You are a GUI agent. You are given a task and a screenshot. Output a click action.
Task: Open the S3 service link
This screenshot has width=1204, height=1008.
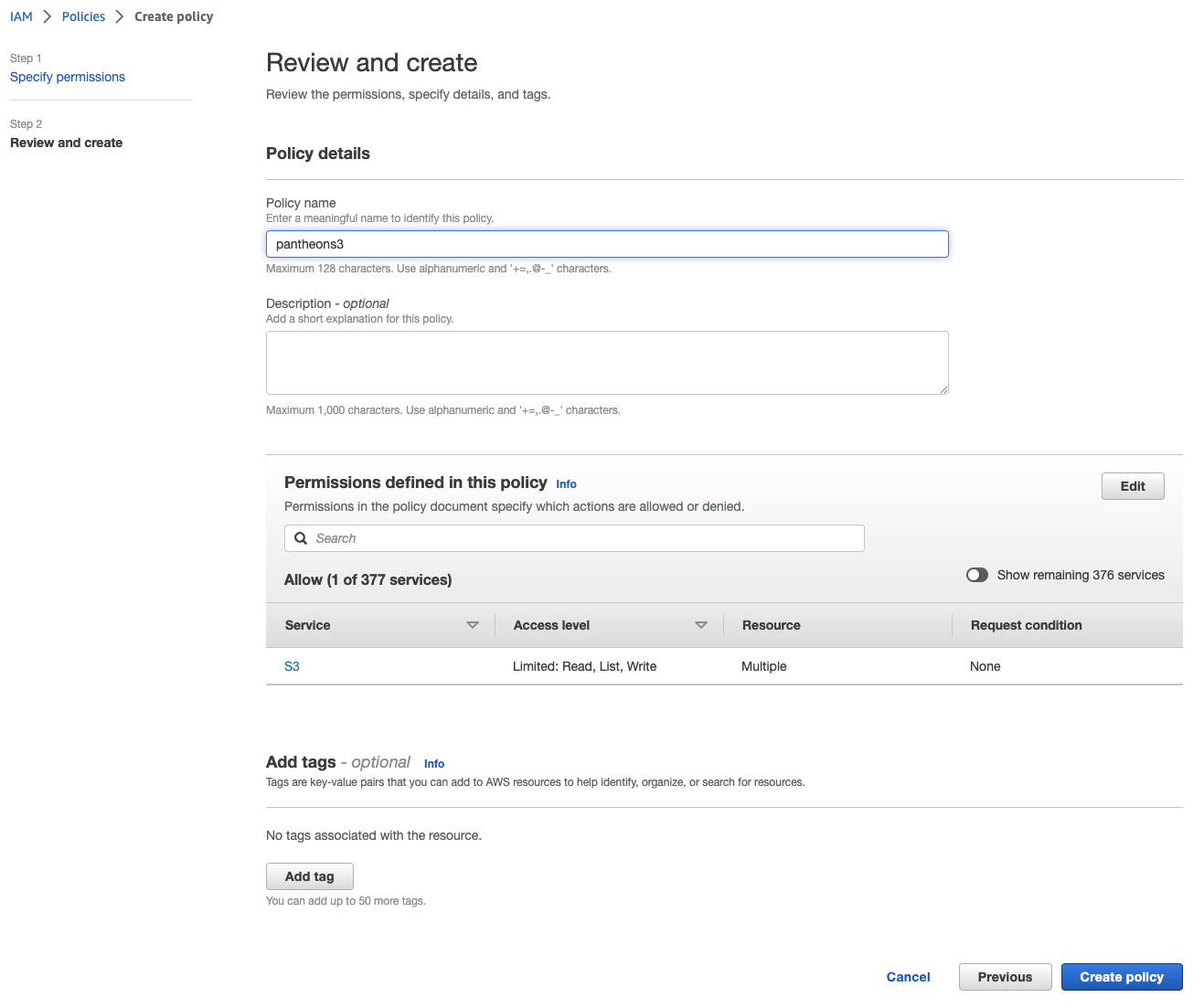click(x=292, y=666)
